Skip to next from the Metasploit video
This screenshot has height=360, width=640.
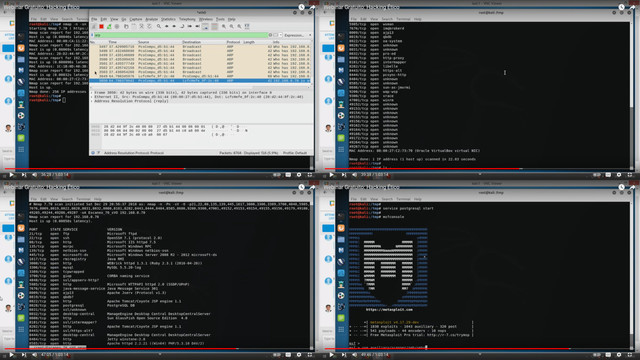pos(344,355)
